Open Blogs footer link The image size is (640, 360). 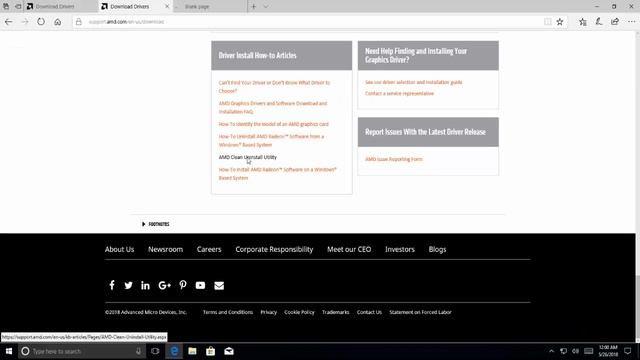437,249
